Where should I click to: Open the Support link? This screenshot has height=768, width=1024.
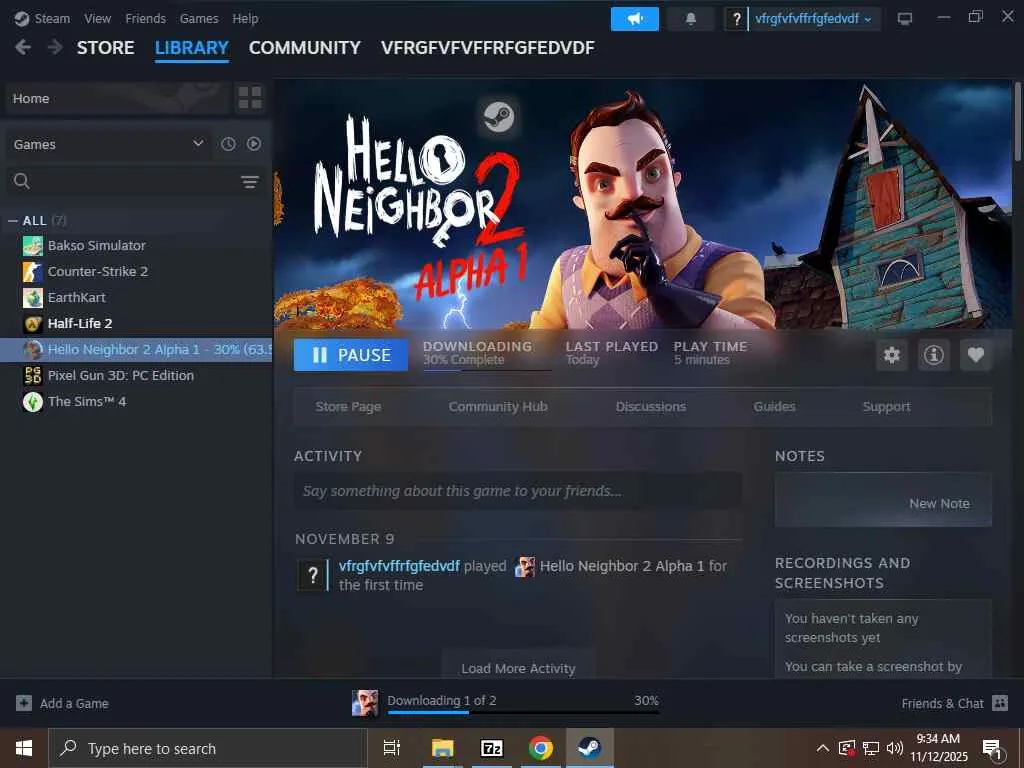(886, 406)
